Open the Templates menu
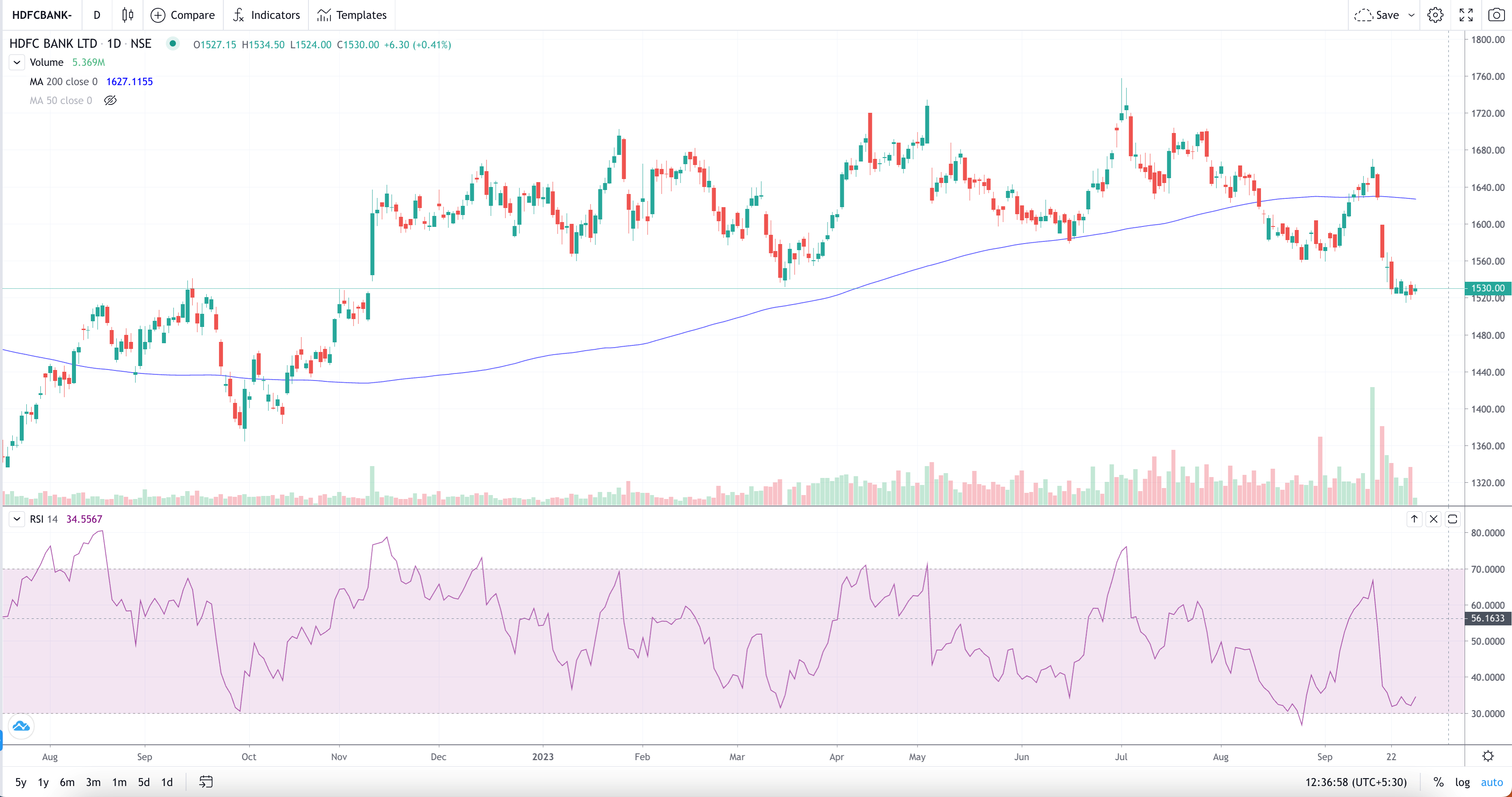The image size is (1512, 797). pos(352,14)
